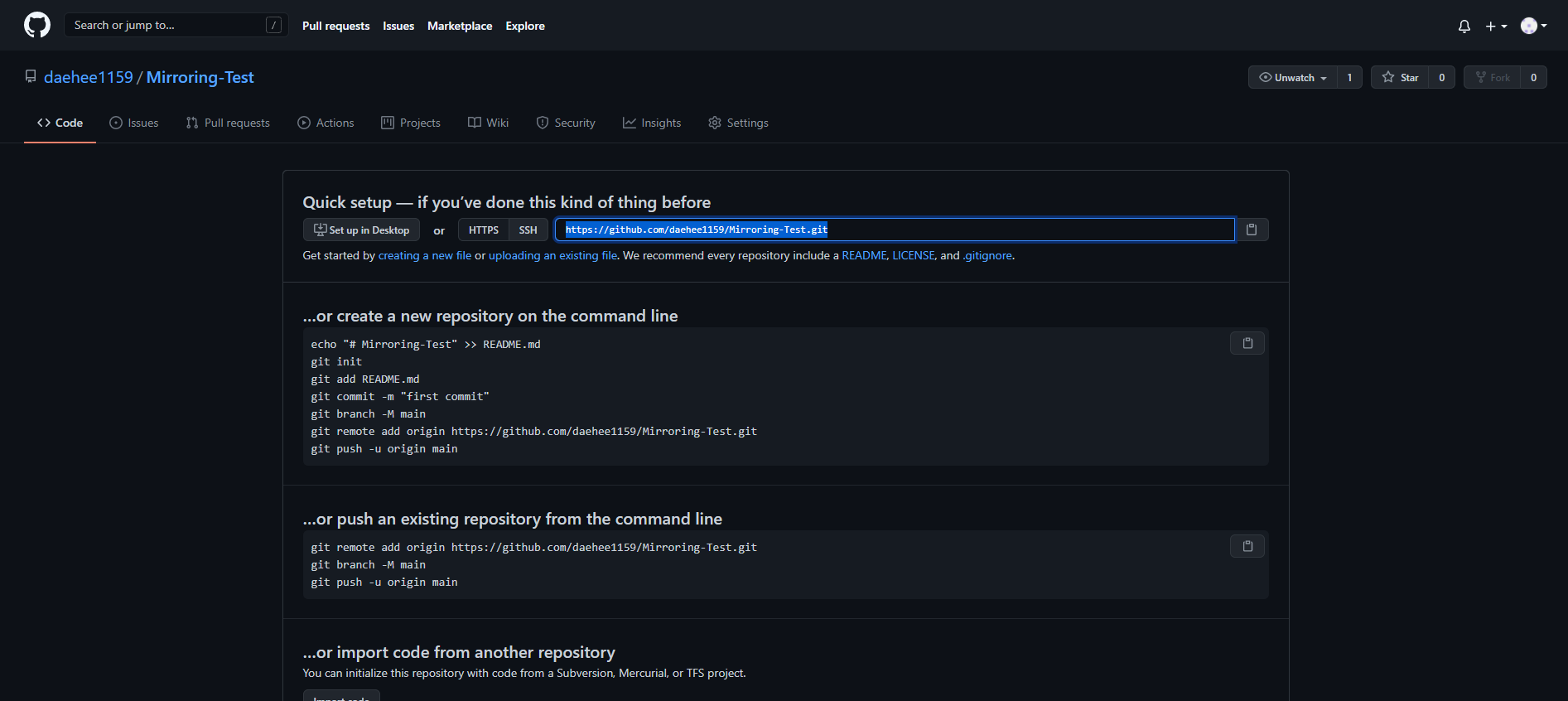Click the repository URL input field
1568x701 pixels.
(895, 230)
